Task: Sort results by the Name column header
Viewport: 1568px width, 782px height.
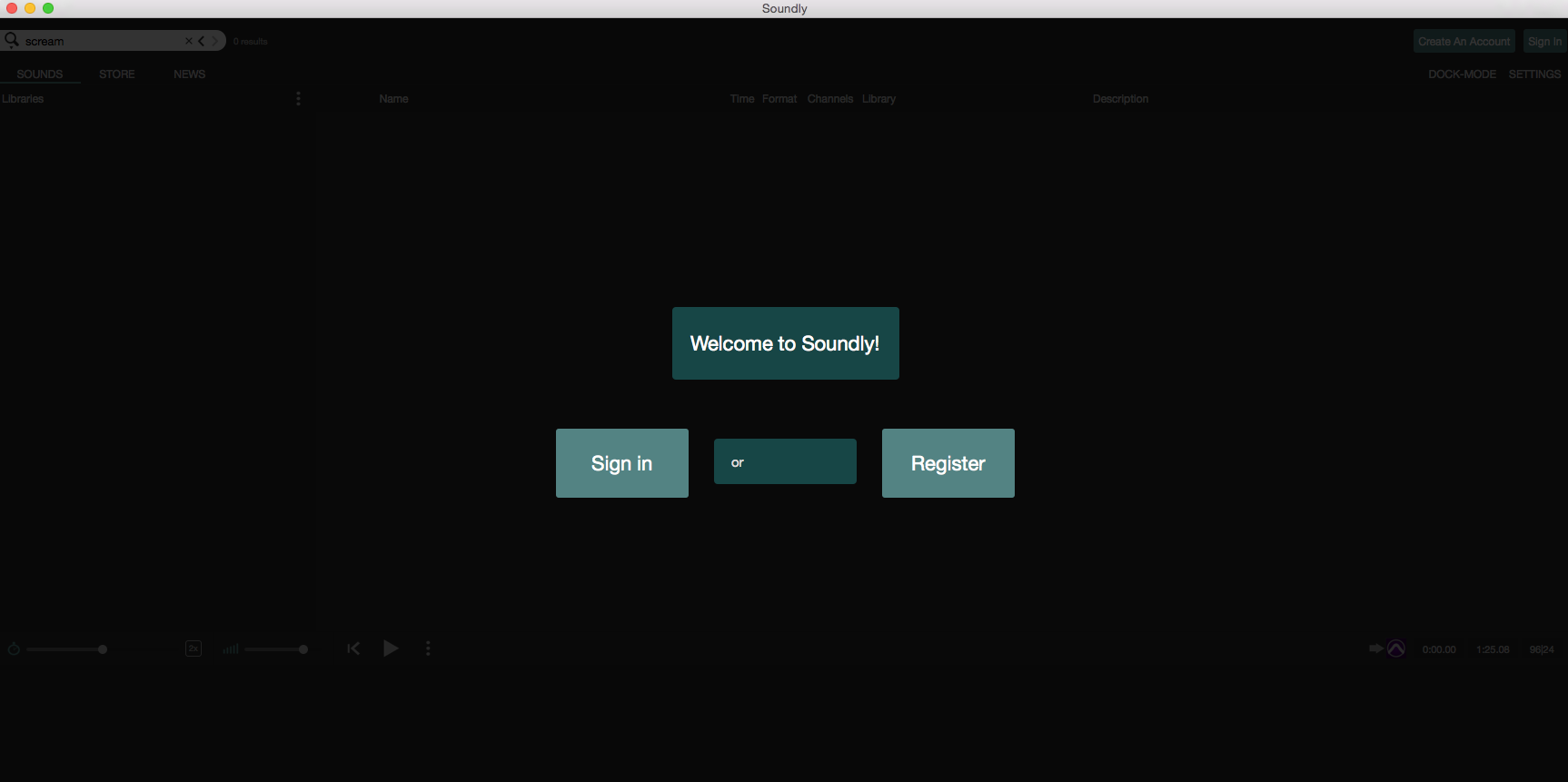Action: coord(393,99)
